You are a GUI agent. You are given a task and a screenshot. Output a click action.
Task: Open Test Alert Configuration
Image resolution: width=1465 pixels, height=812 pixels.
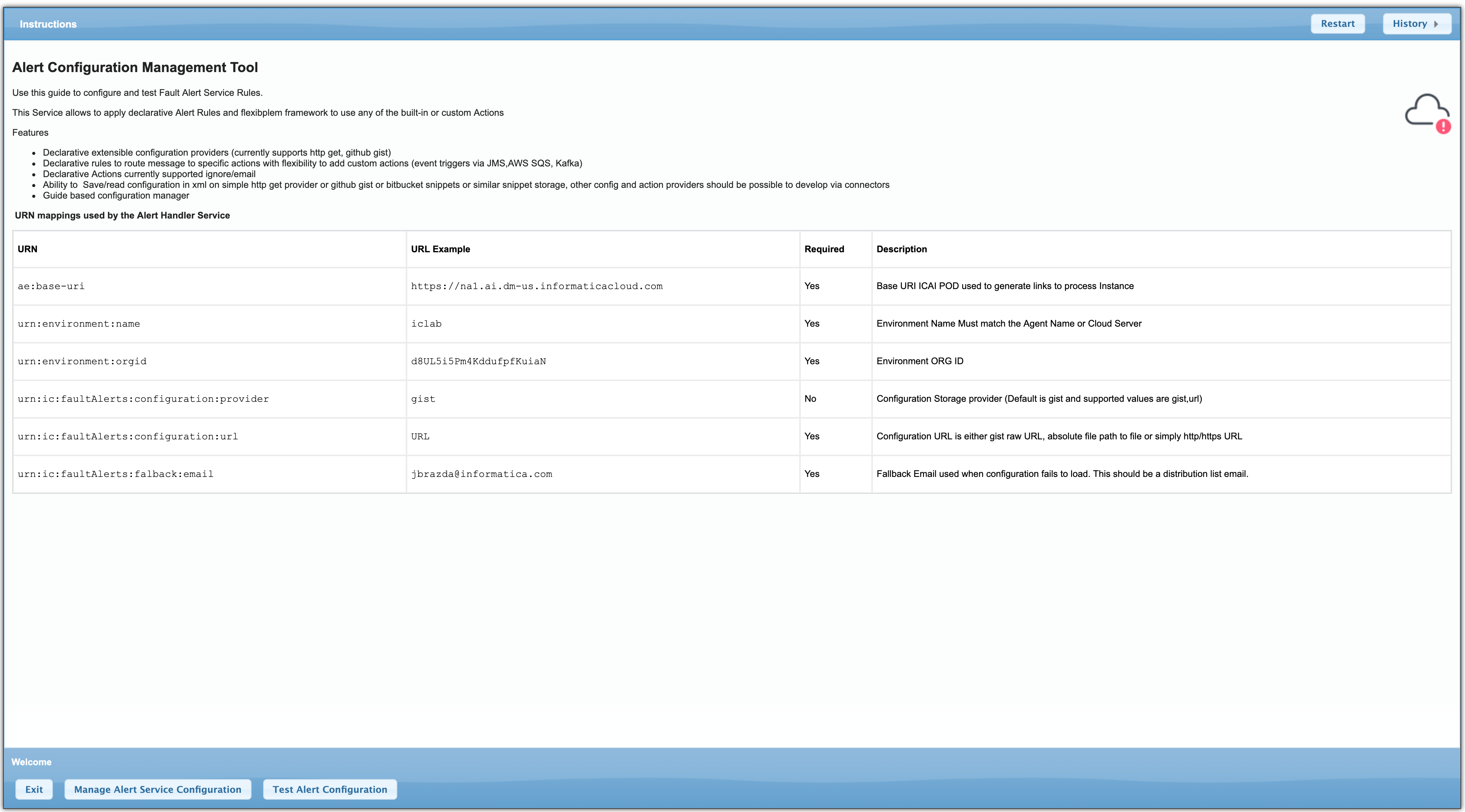point(330,789)
